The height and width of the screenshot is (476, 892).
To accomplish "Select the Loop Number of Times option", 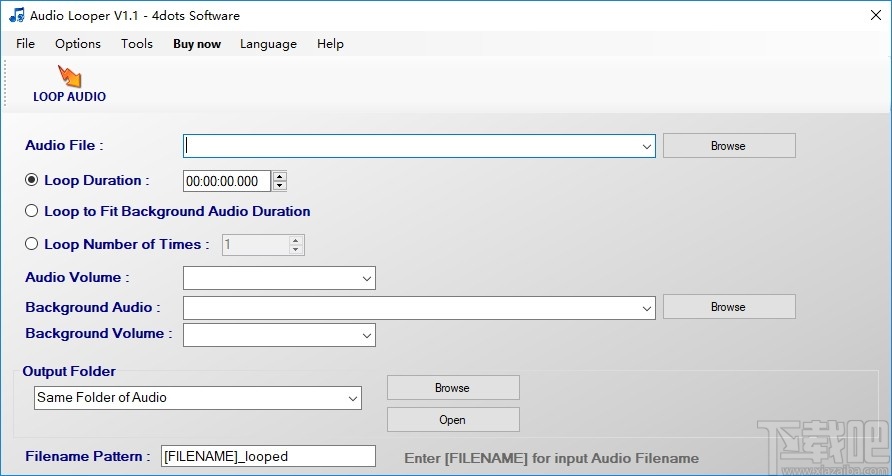I will [31, 244].
